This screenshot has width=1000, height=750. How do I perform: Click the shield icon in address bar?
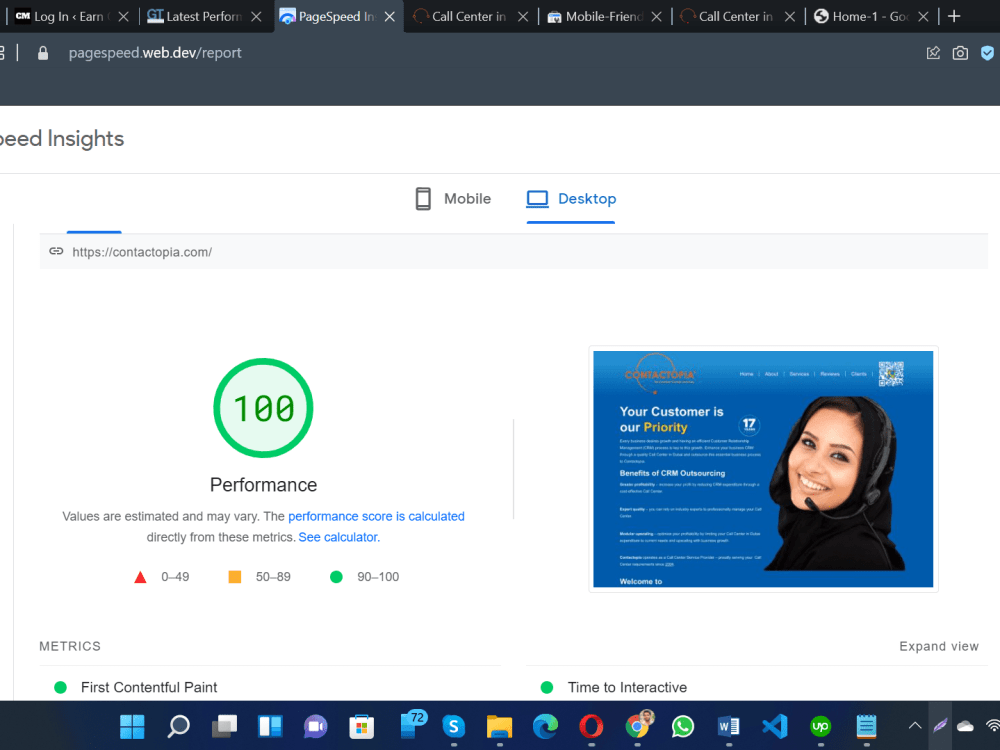point(987,53)
